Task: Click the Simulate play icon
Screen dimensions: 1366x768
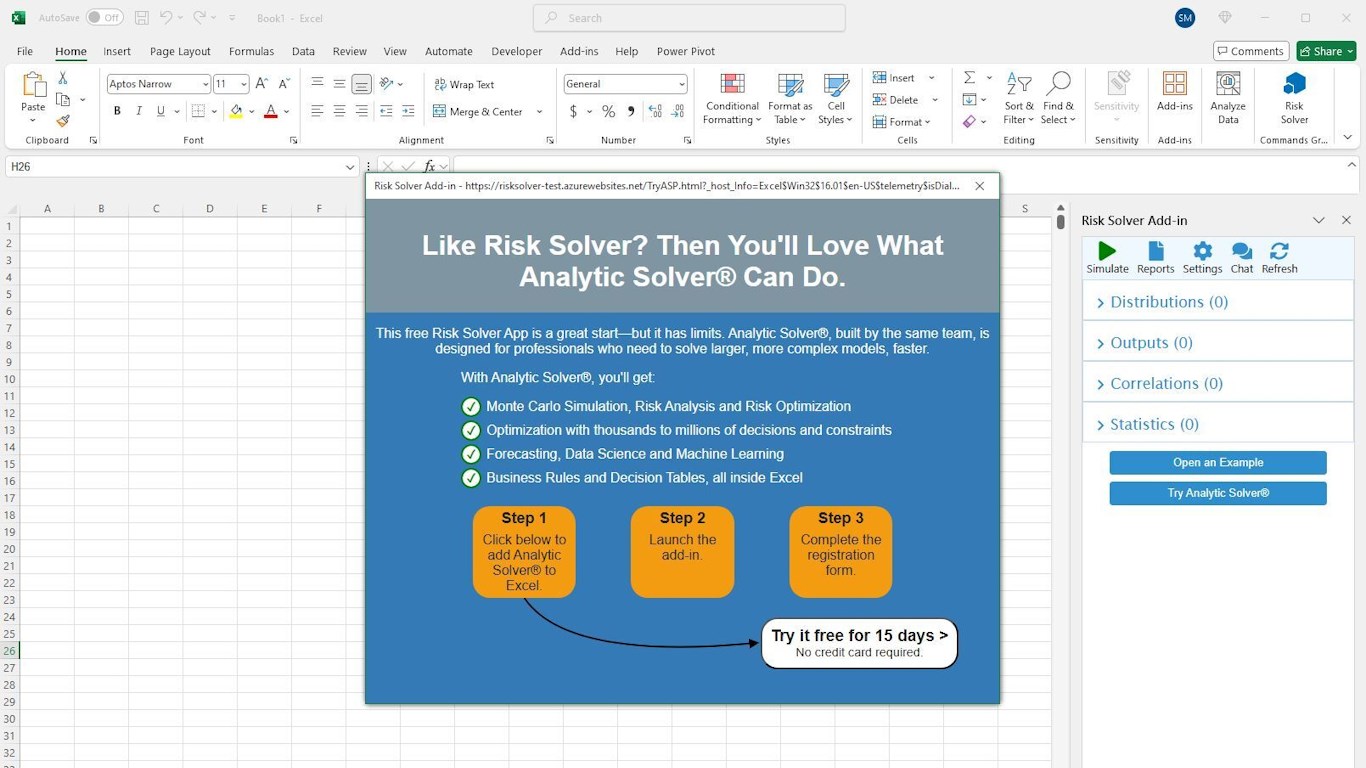Action: point(1107,251)
